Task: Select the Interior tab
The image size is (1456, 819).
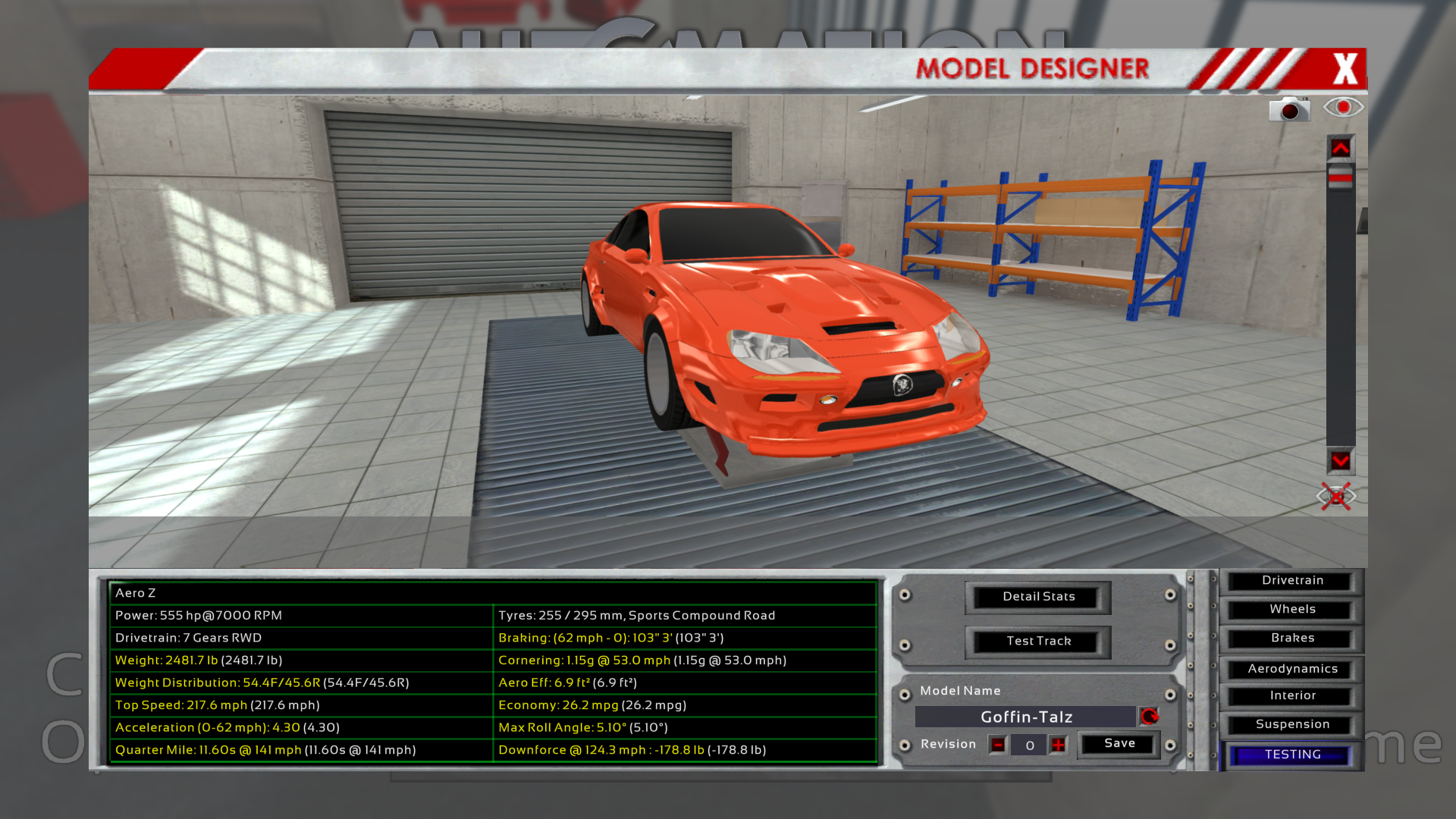Action: [1292, 696]
